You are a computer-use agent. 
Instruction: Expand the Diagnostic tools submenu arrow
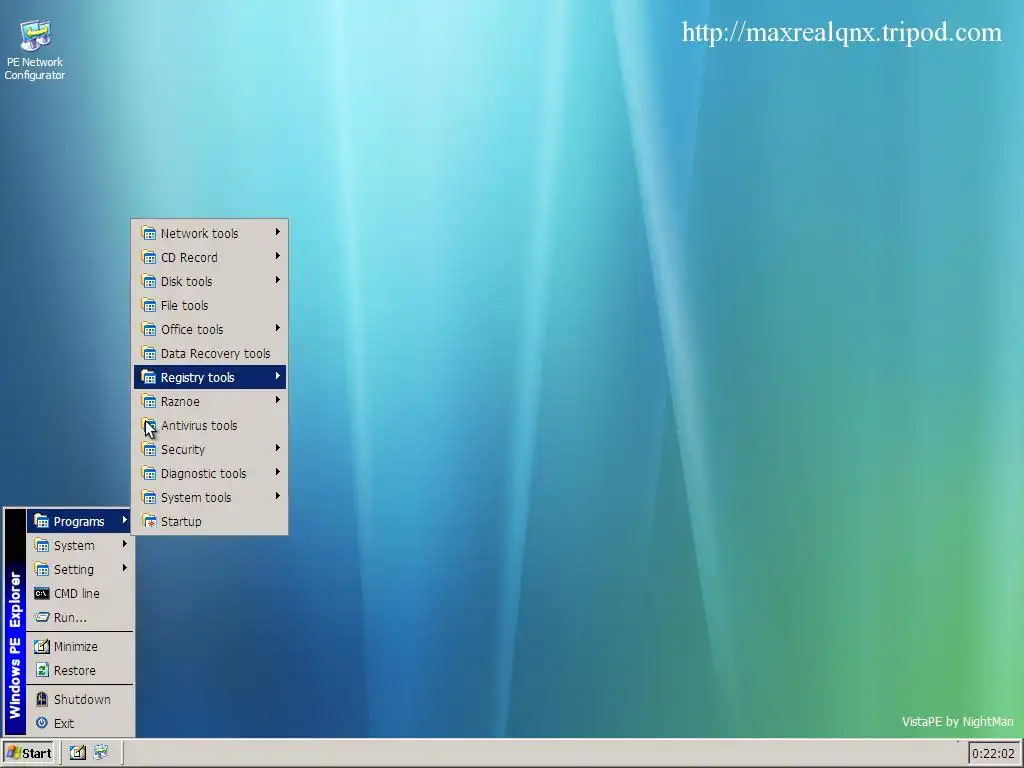(278, 472)
